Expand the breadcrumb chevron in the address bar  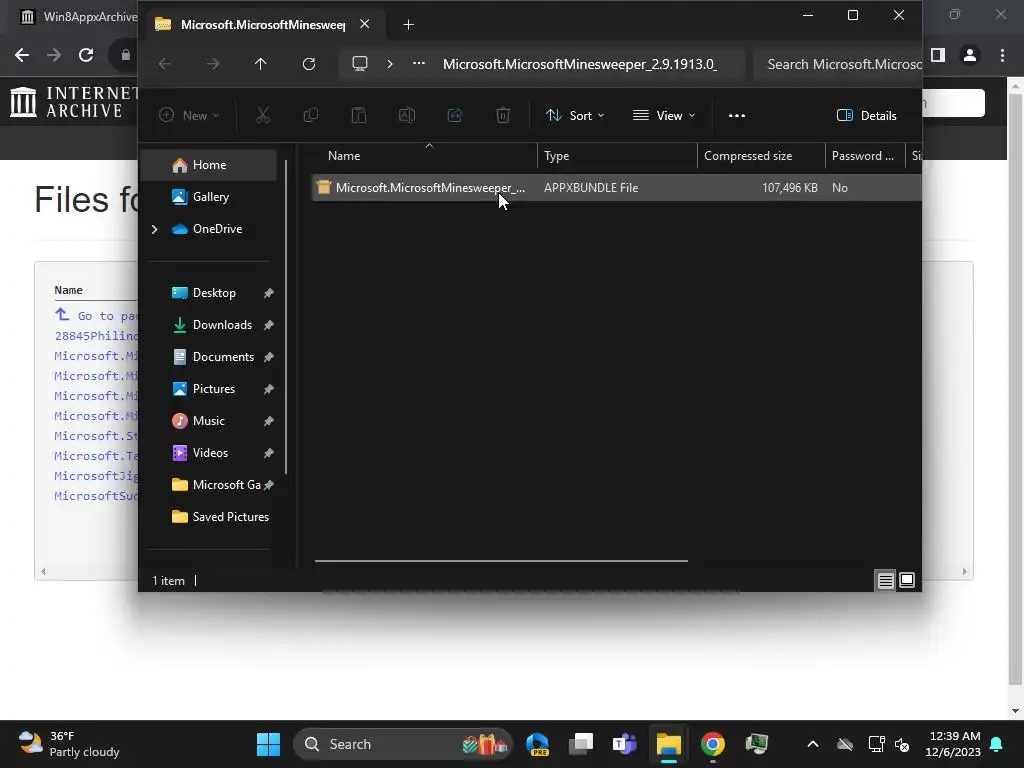coord(390,63)
